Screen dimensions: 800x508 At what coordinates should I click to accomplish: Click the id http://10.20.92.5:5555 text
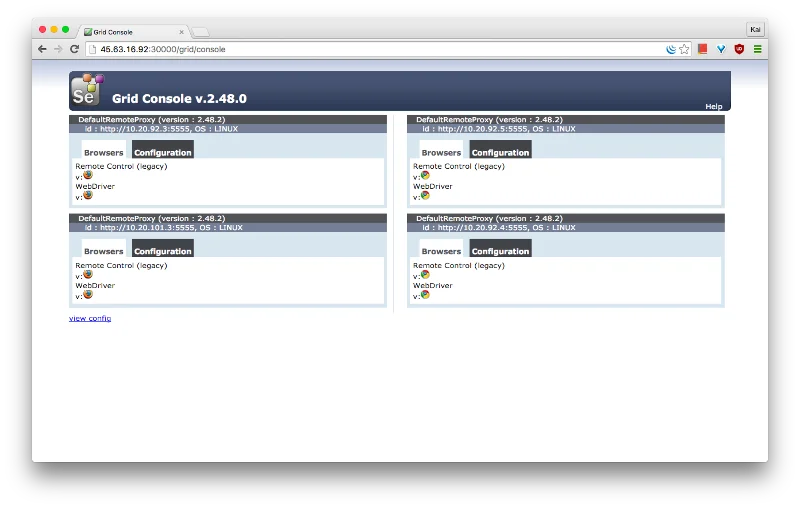tap(498, 129)
